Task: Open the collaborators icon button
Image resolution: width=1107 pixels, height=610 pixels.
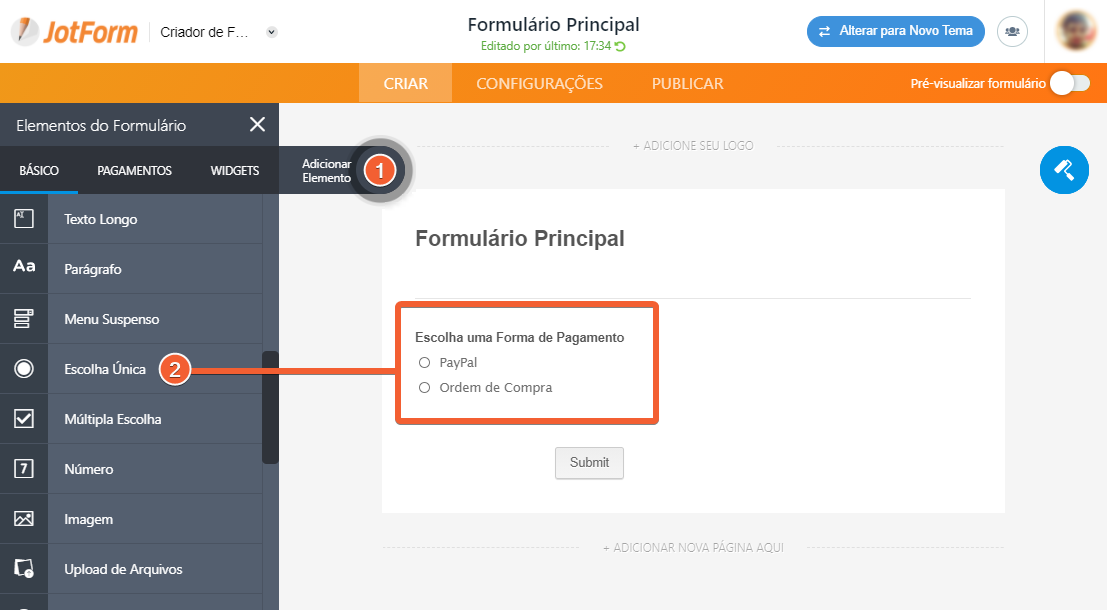Action: (1012, 32)
